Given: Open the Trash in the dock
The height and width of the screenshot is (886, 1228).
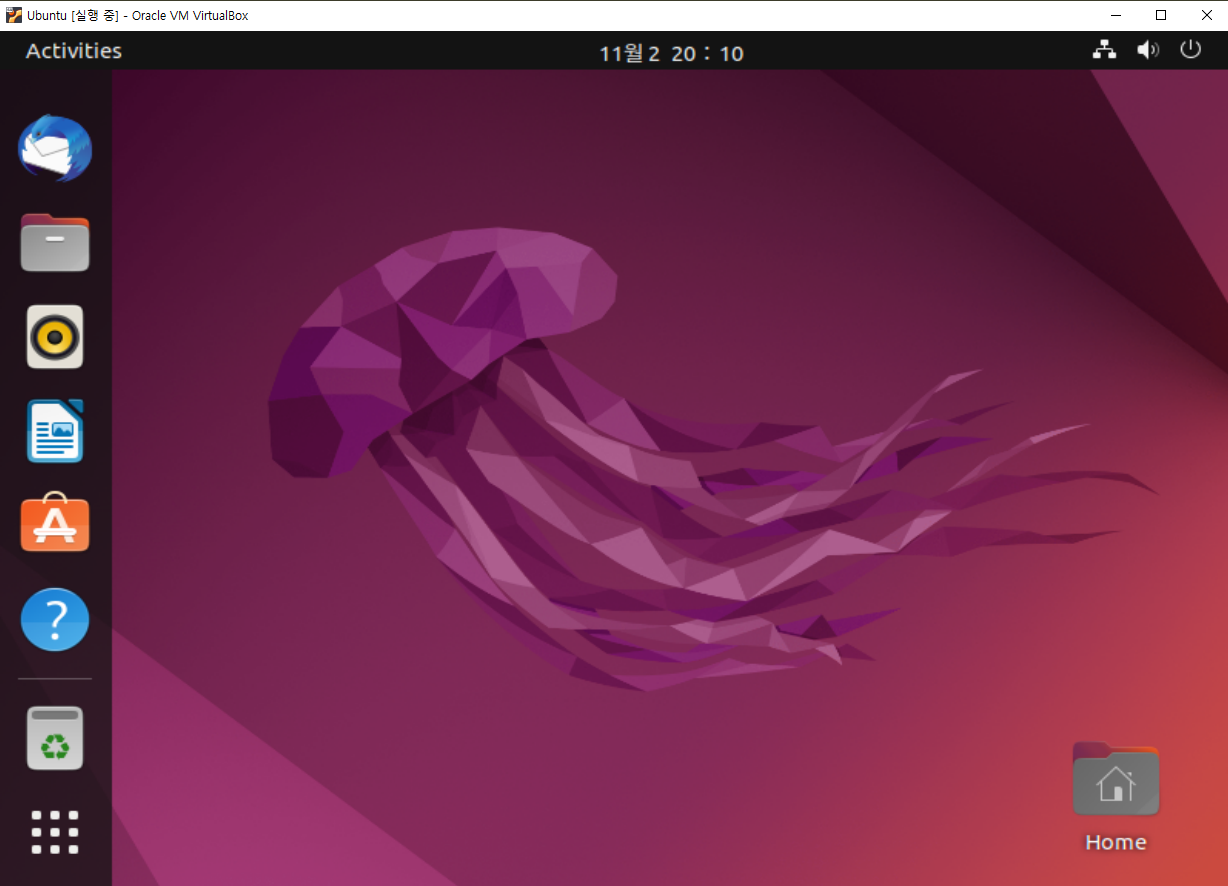Looking at the screenshot, I should click(55, 738).
